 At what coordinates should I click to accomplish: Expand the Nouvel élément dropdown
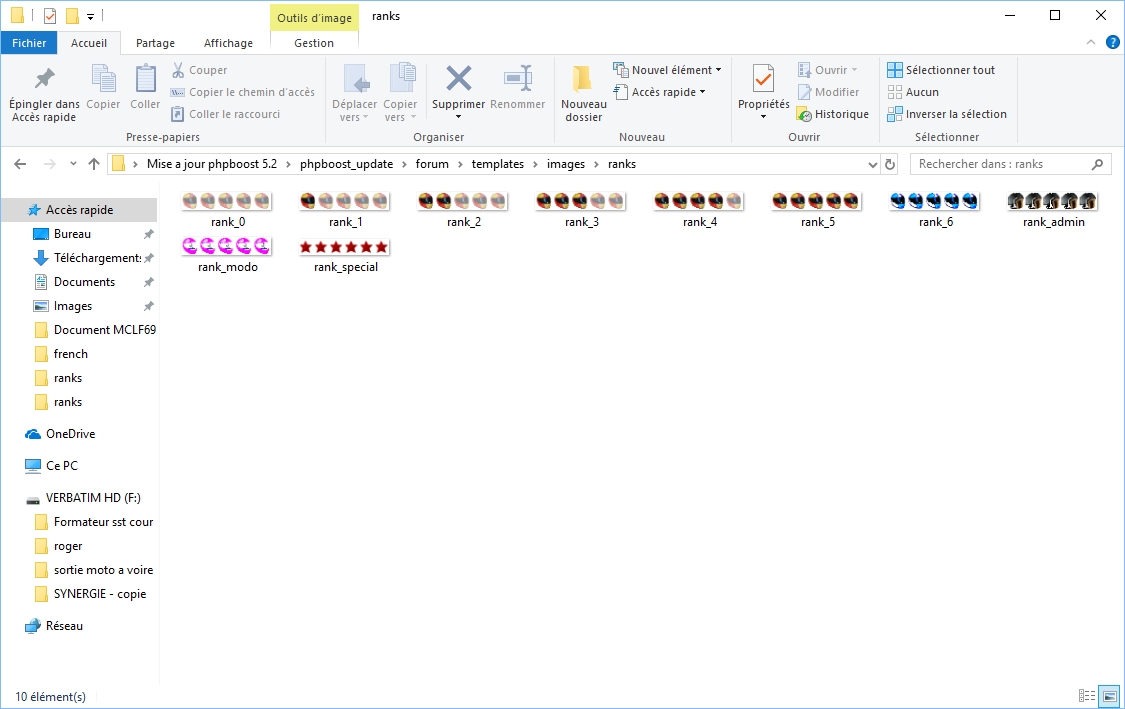pyautogui.click(x=667, y=70)
